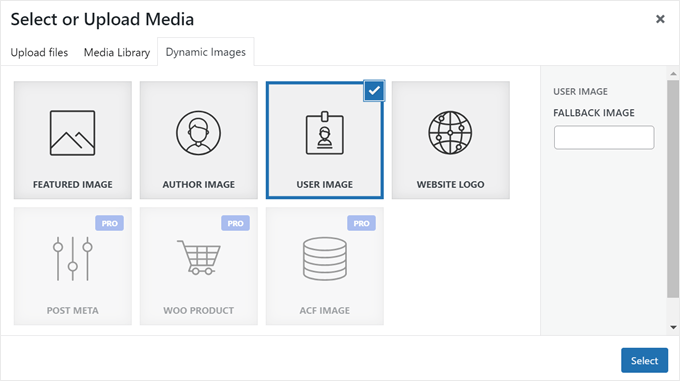
Task: Click PRO badge on Post Meta card
Action: click(109, 223)
